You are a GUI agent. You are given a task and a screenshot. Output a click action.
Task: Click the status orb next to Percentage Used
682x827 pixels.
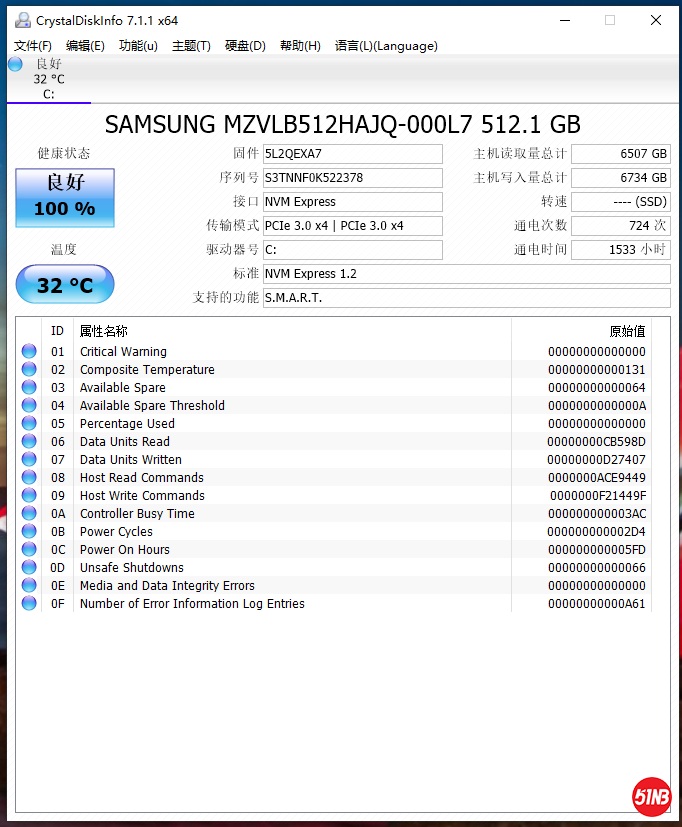29,423
